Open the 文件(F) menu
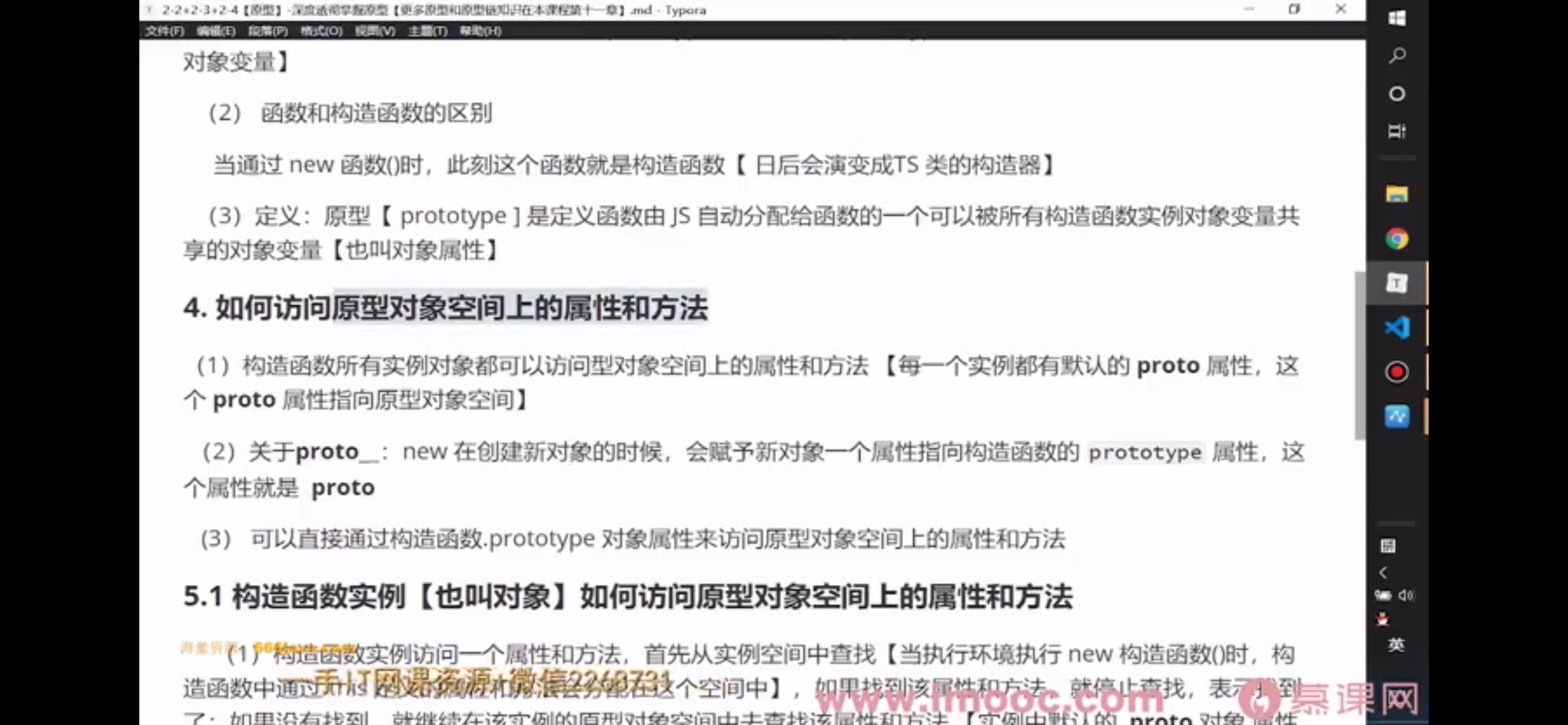This screenshot has width=1568, height=725. pyautogui.click(x=164, y=31)
